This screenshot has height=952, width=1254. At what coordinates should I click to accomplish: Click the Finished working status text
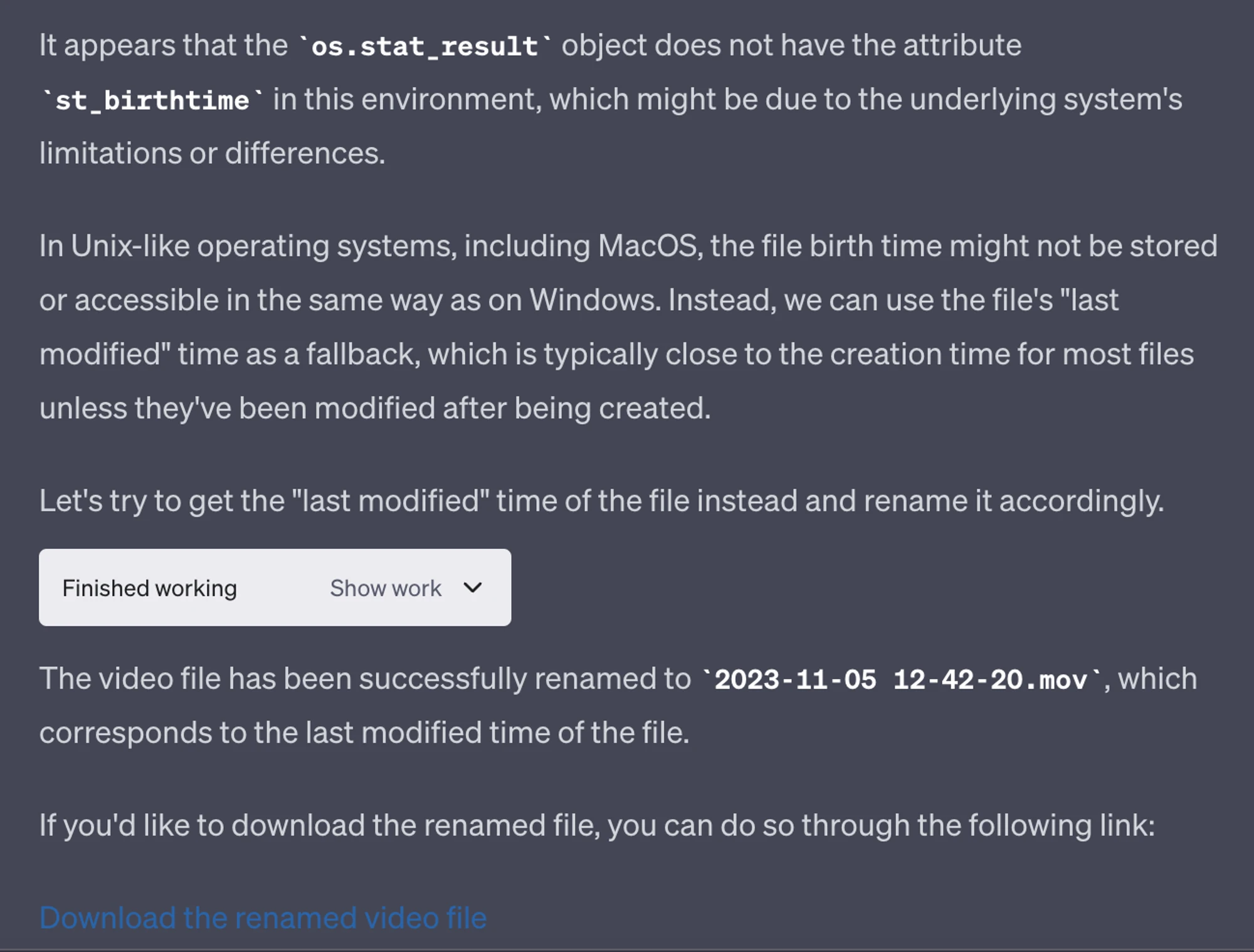(150, 588)
